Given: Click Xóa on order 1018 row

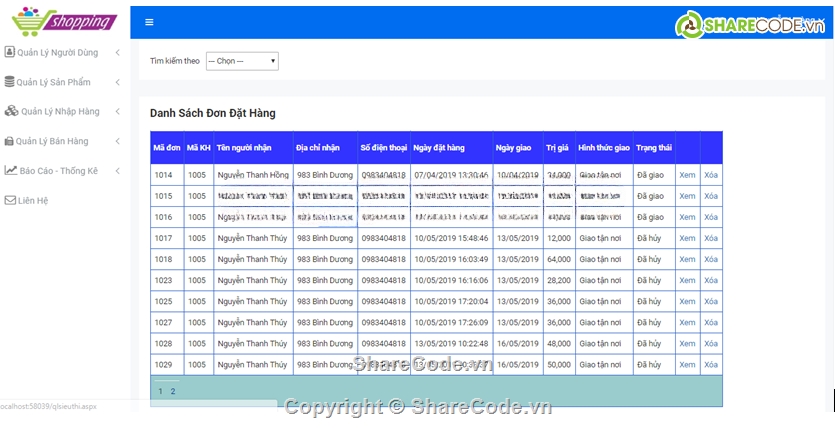Looking at the screenshot, I should (x=711, y=259).
